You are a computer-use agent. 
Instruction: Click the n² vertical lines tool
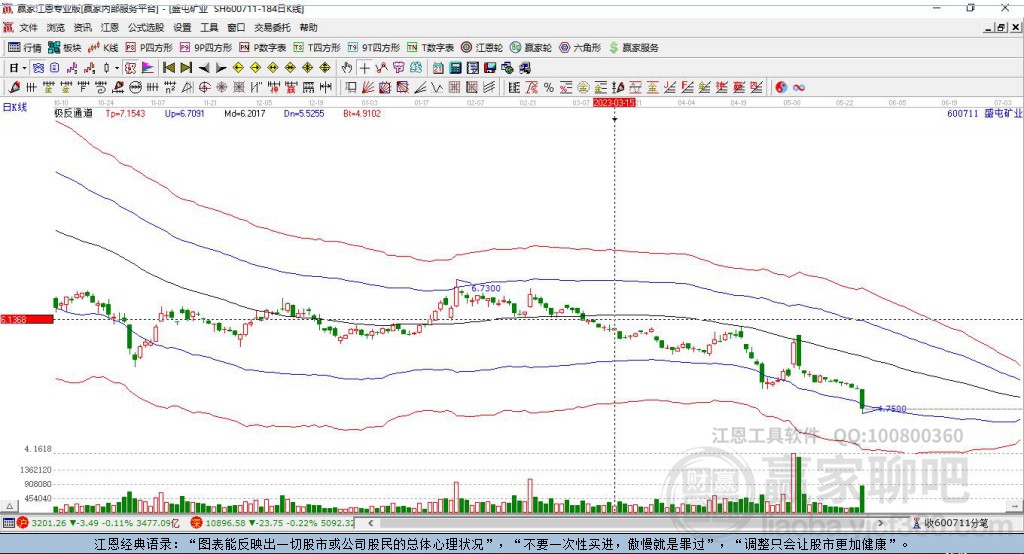pyautogui.click(x=170, y=88)
